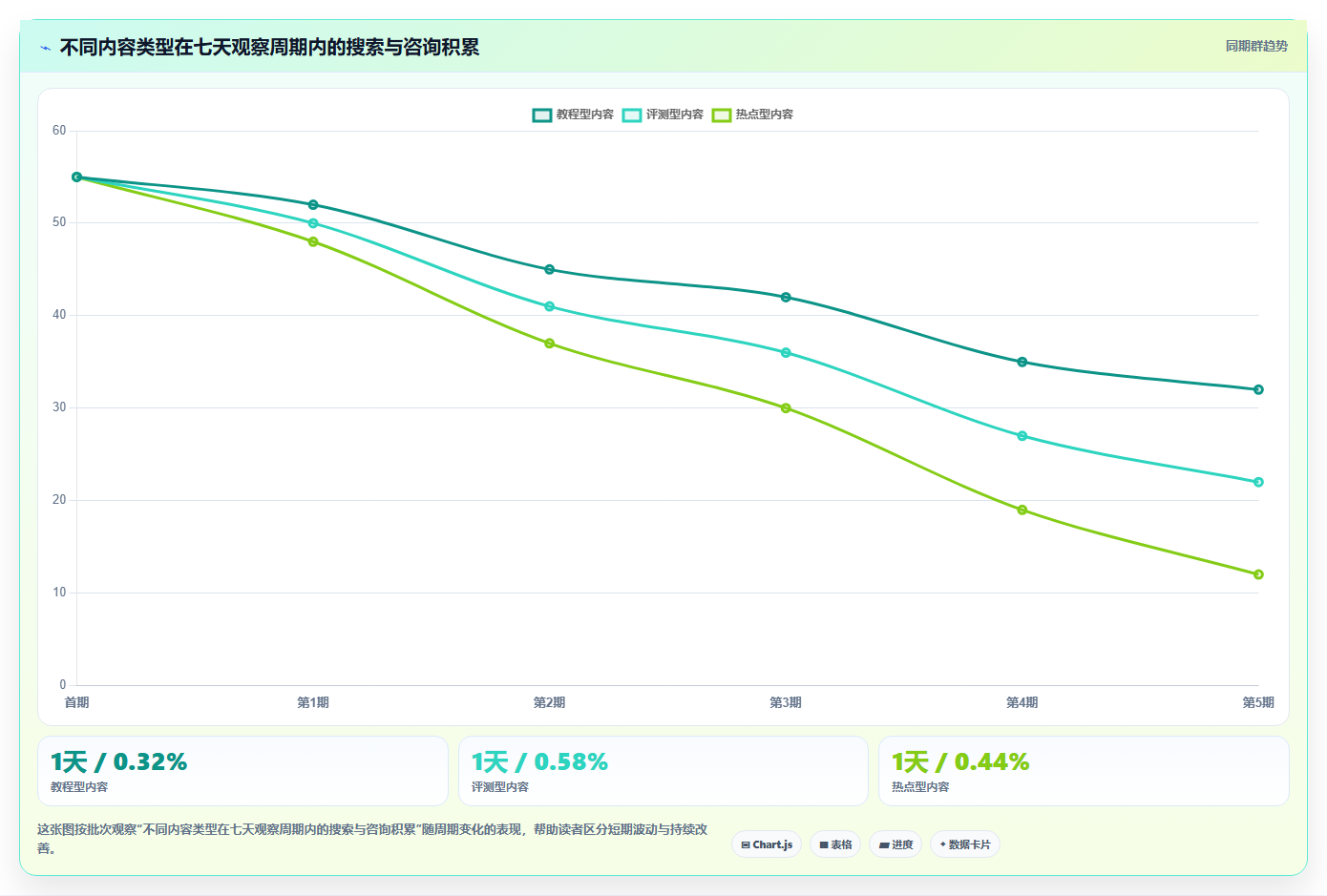Click 热点型内容 data point at 第4期
Viewport: 1327px width, 896px height.
[1022, 510]
